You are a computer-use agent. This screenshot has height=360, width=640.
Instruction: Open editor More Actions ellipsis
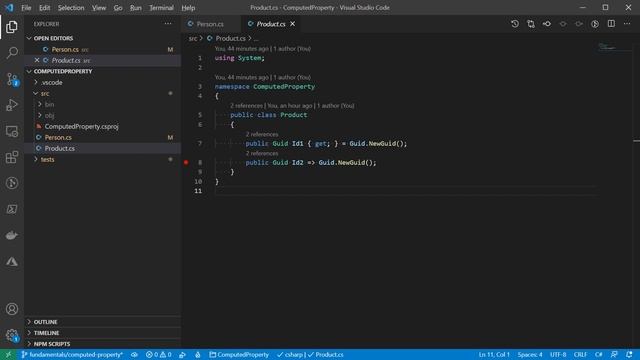click(x=627, y=24)
